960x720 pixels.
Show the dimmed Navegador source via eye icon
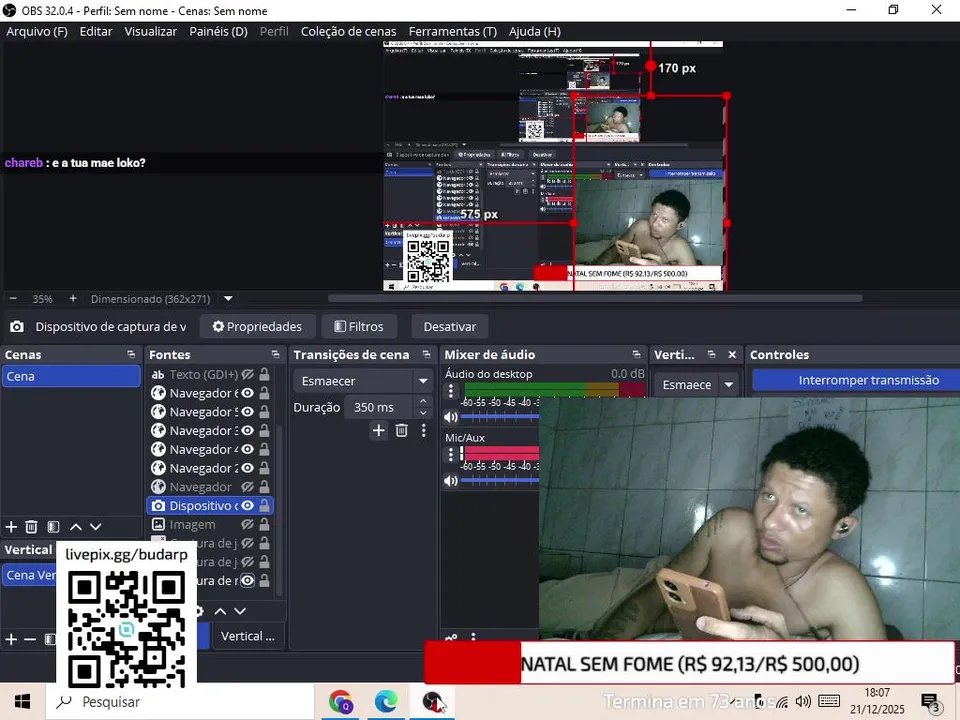247,487
